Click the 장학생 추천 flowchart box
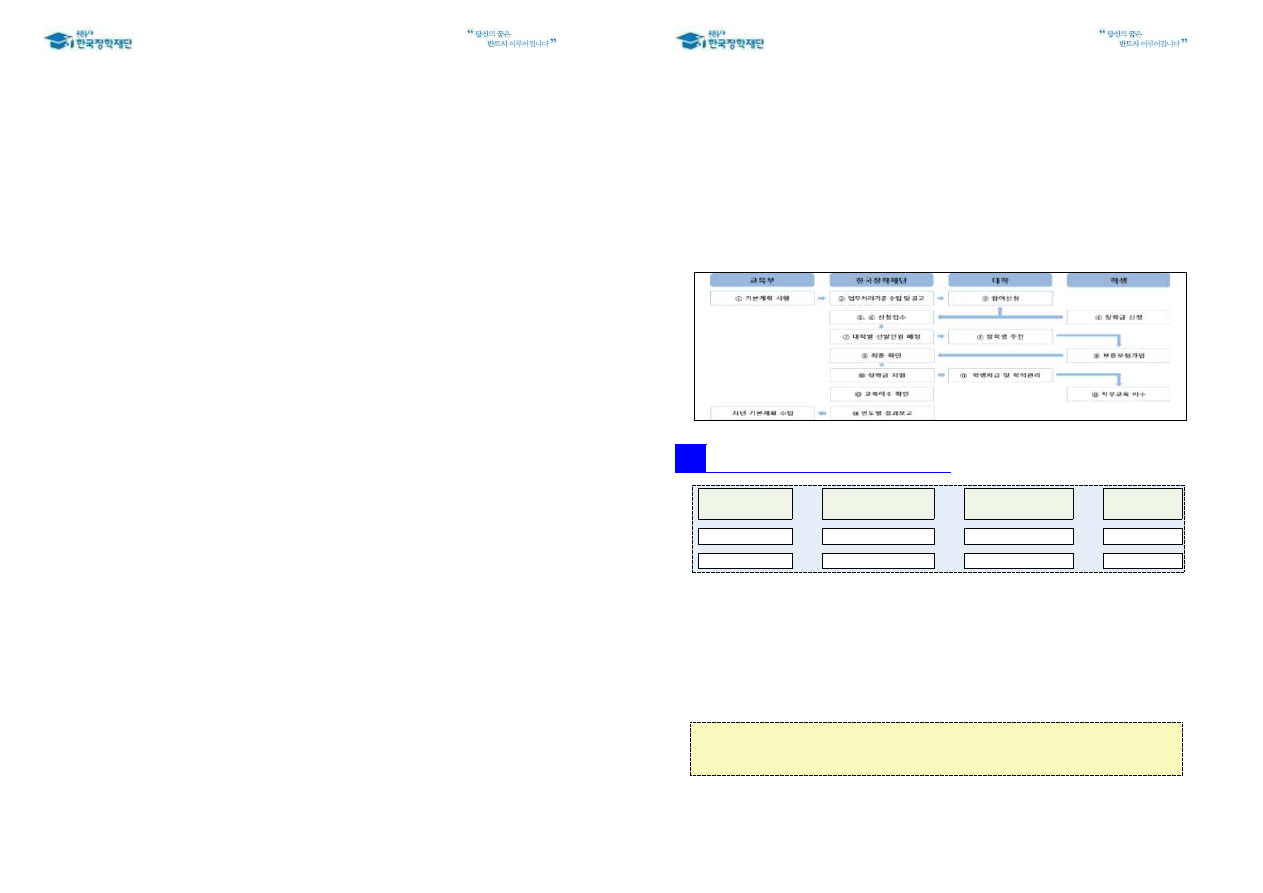 point(999,336)
